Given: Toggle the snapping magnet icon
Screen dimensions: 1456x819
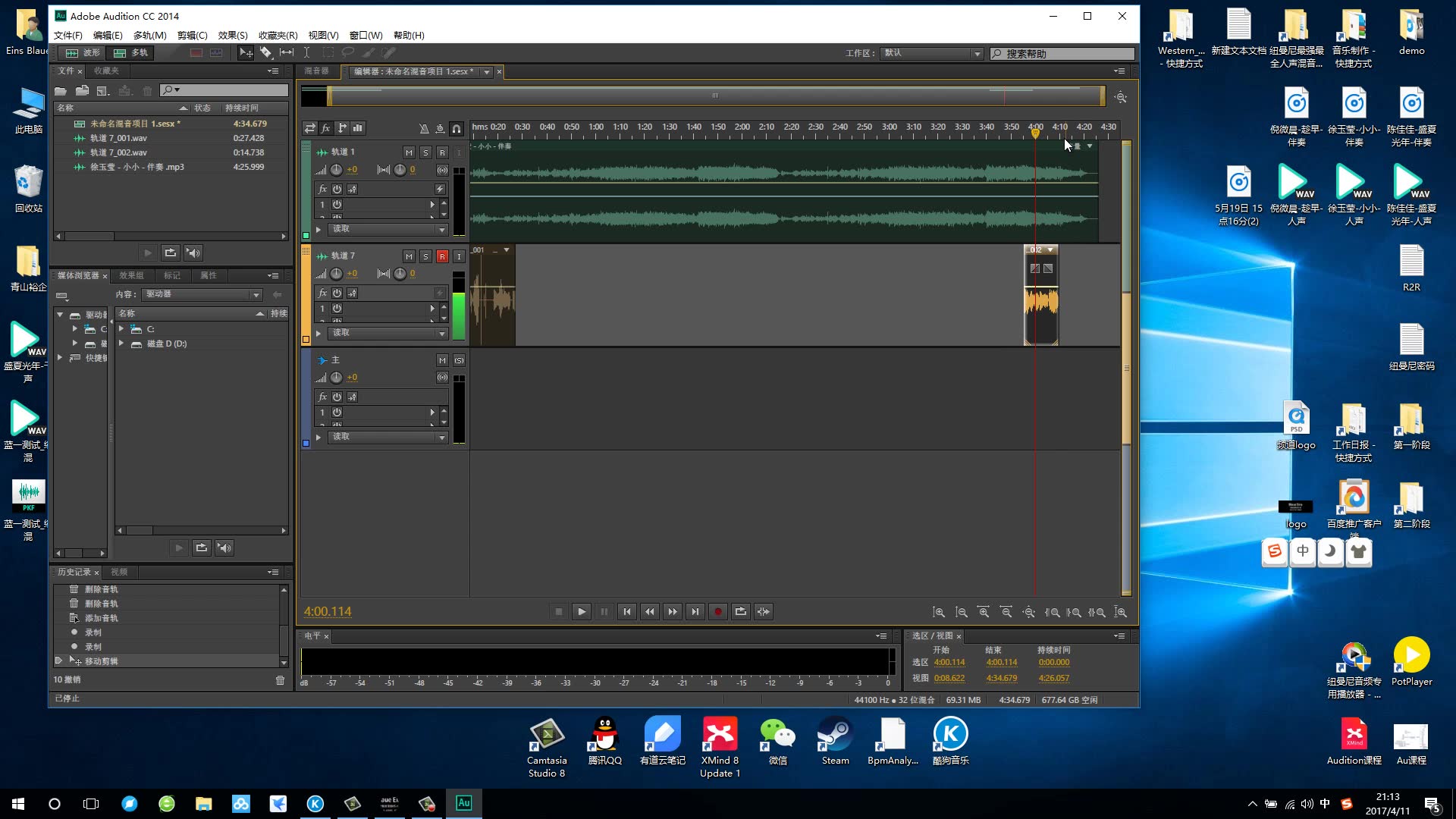Looking at the screenshot, I should pos(457,128).
